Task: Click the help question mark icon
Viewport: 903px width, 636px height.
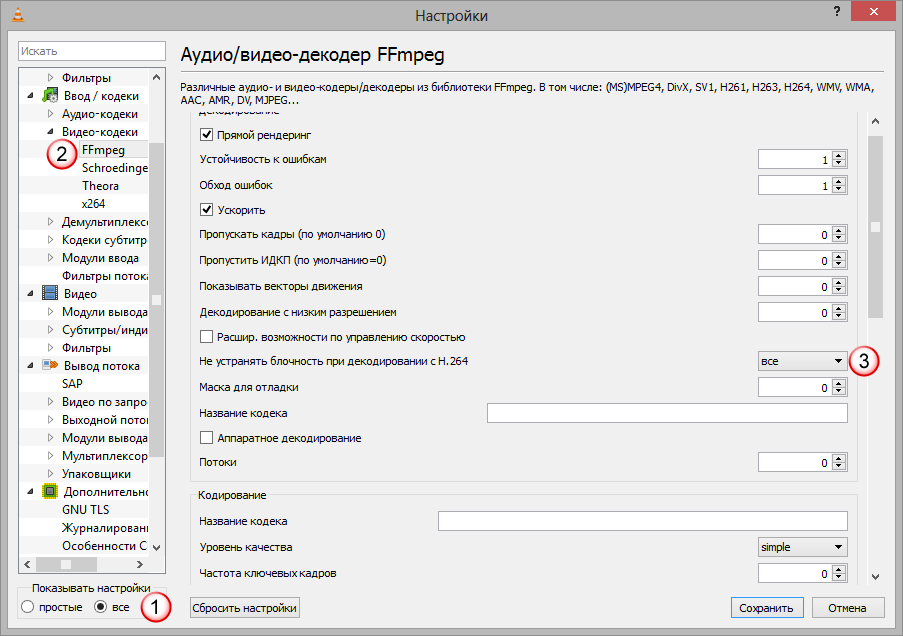Action: (x=837, y=12)
